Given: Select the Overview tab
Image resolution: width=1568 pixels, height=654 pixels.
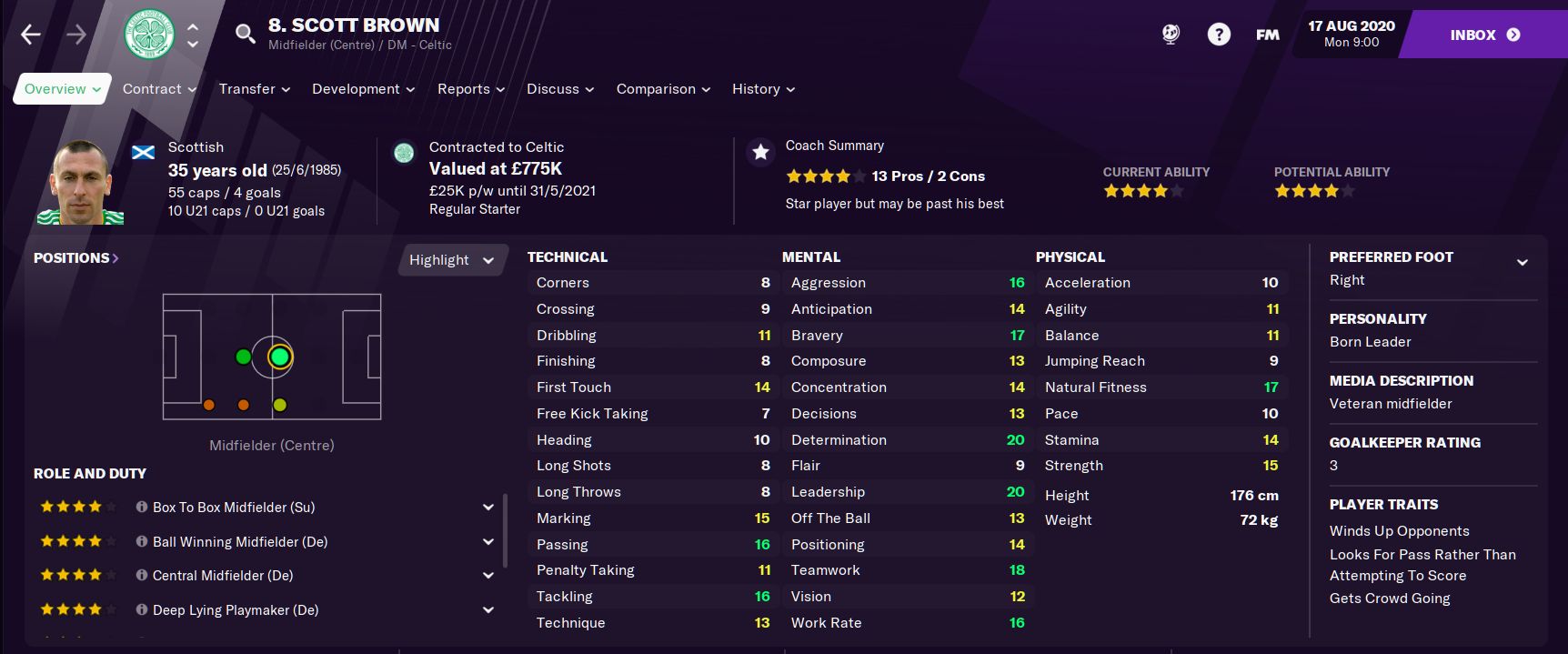Looking at the screenshot, I should pyautogui.click(x=62, y=89).
